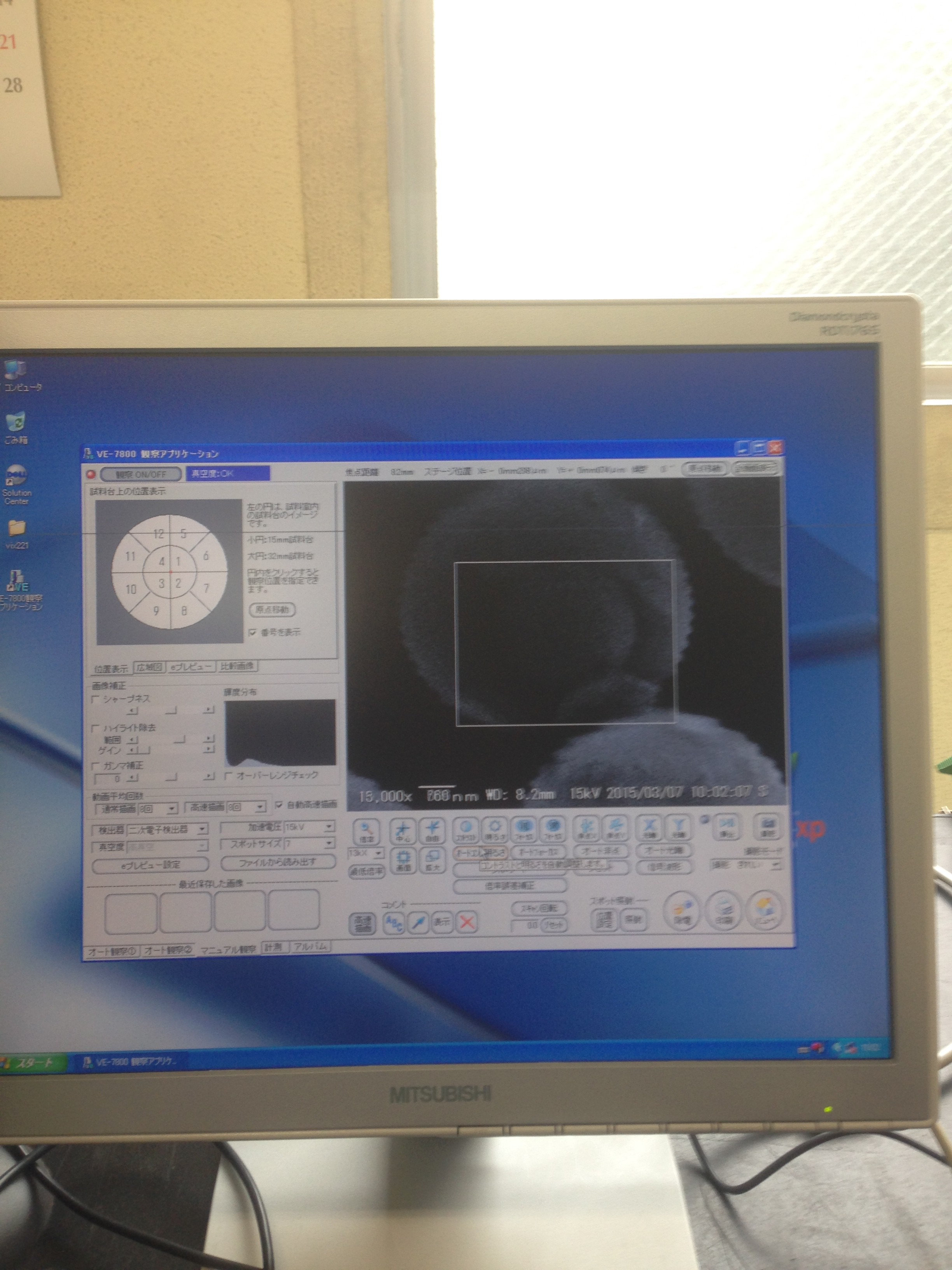Open the 通常描画 count dropdown
Screen dimensions: 952x1270
pyautogui.click(x=171, y=809)
